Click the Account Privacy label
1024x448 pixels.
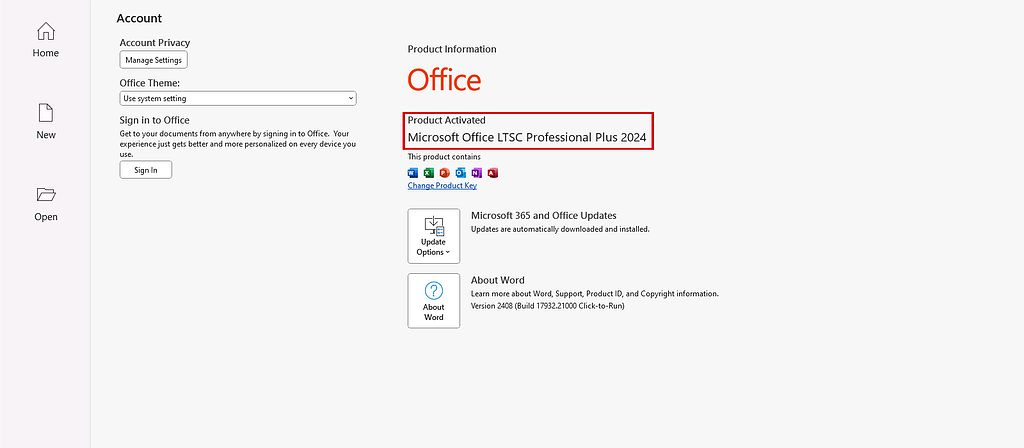click(155, 42)
